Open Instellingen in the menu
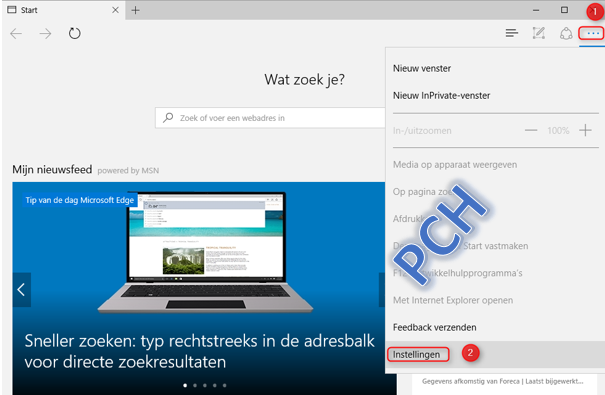 coord(417,354)
